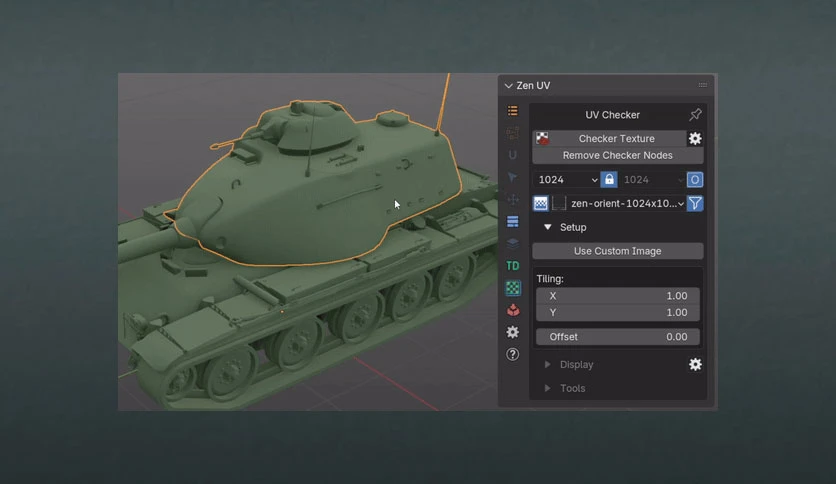
Task: Open the TD Texel Density section
Action: tap(512, 265)
